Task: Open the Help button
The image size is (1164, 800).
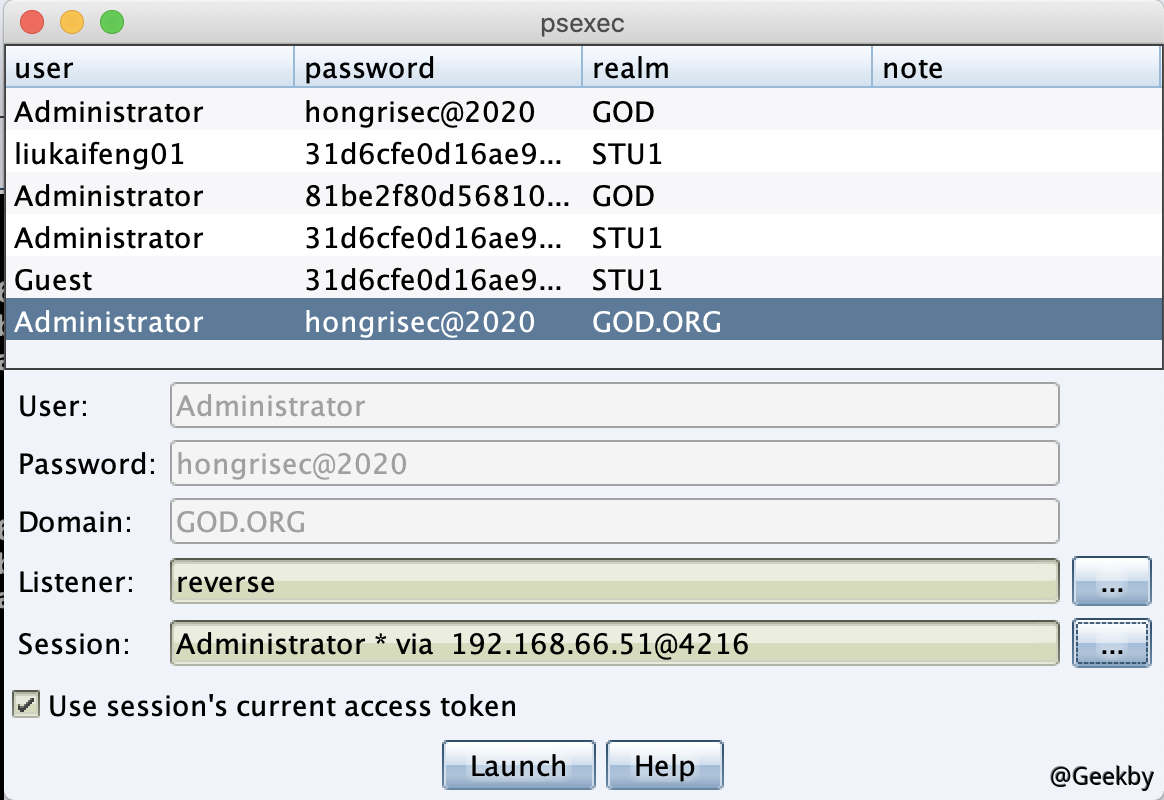Action: [664, 766]
